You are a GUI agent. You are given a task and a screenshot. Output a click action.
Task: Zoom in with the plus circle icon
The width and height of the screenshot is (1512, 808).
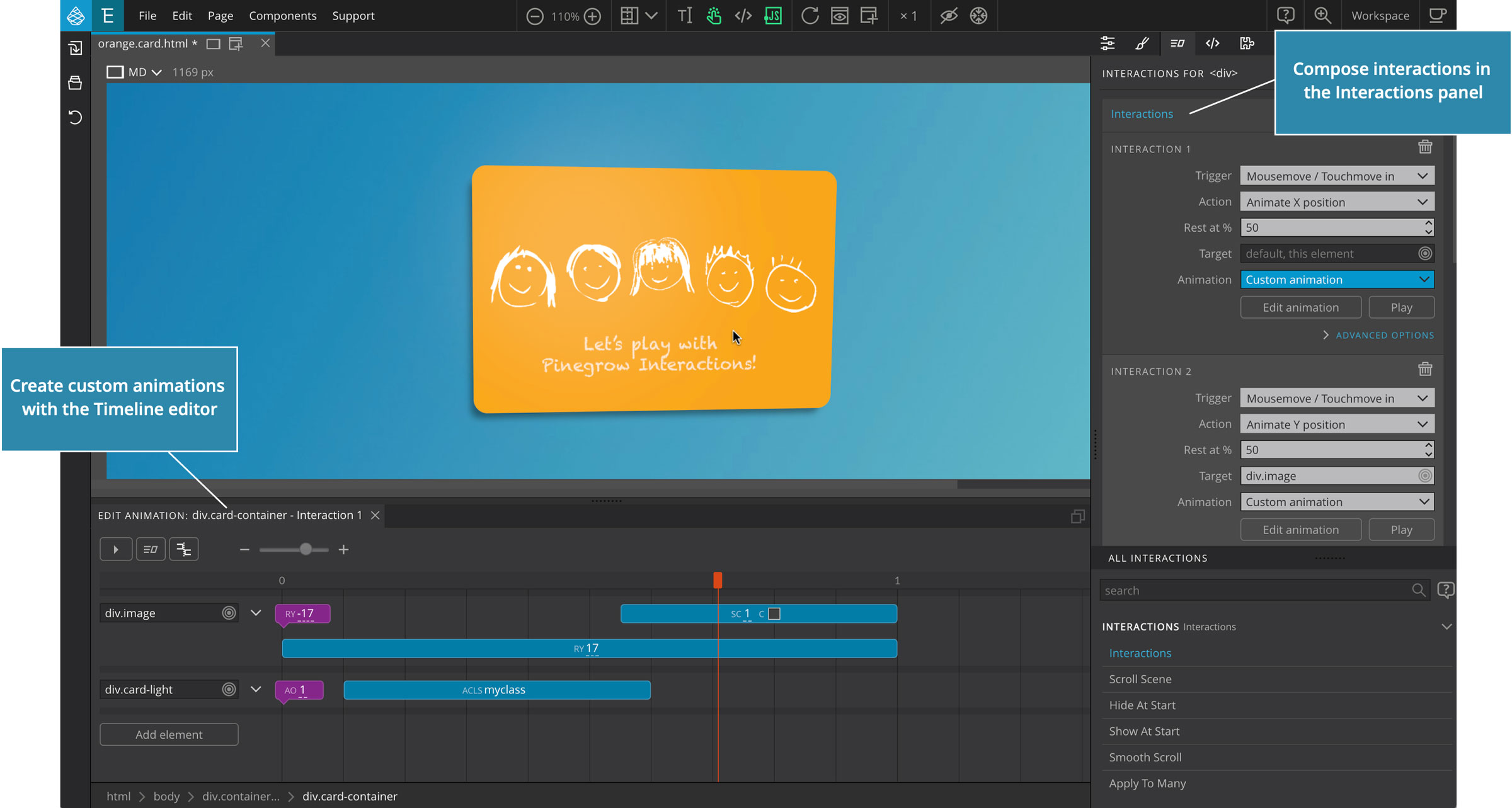592,16
